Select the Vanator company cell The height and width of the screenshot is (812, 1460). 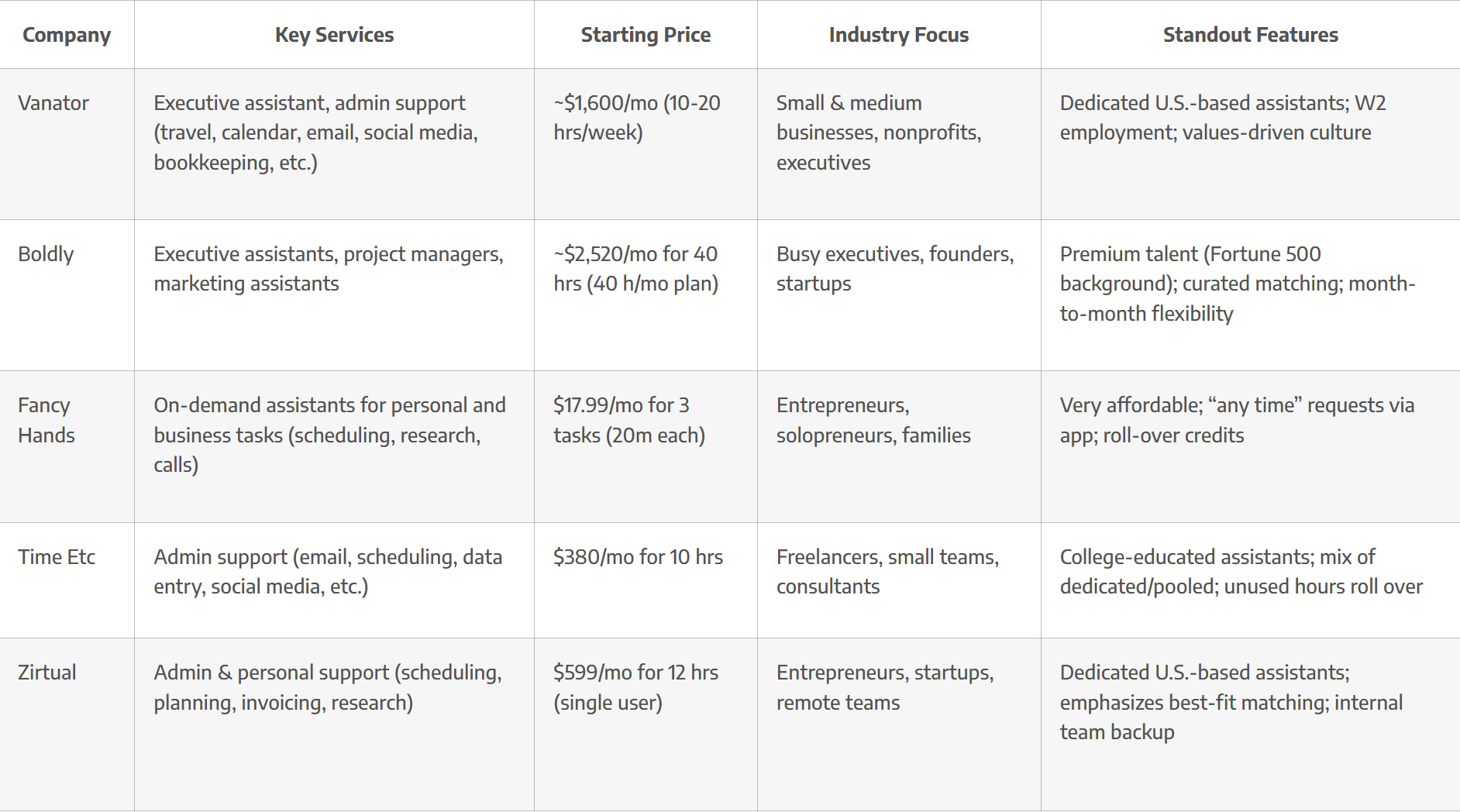53,103
